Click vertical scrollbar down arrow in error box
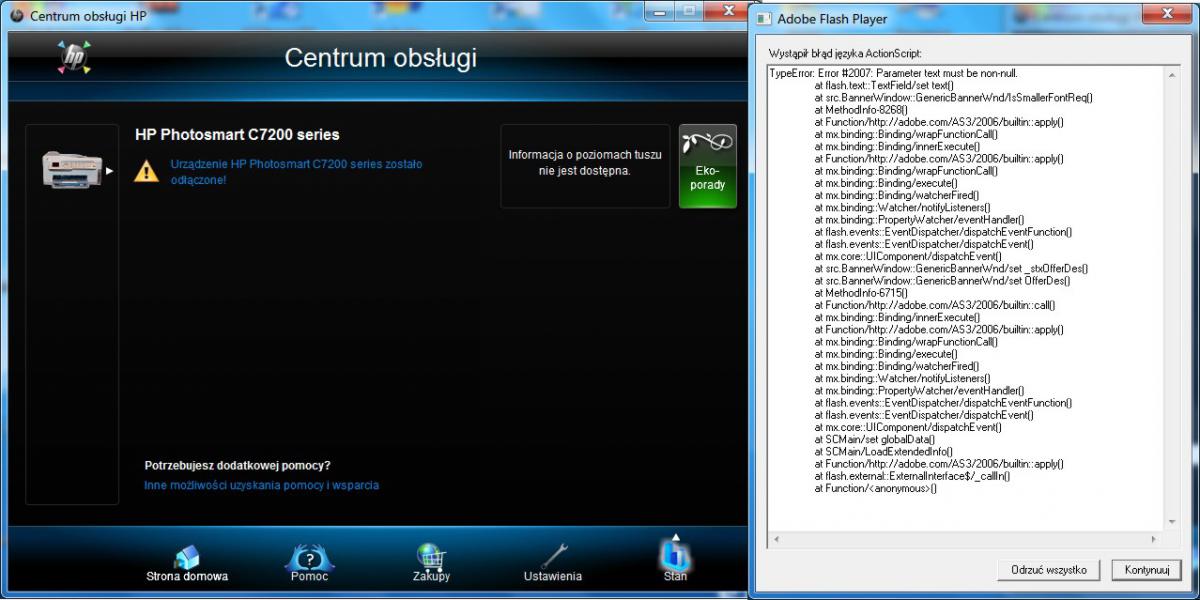The width and height of the screenshot is (1200, 600). tap(1173, 523)
